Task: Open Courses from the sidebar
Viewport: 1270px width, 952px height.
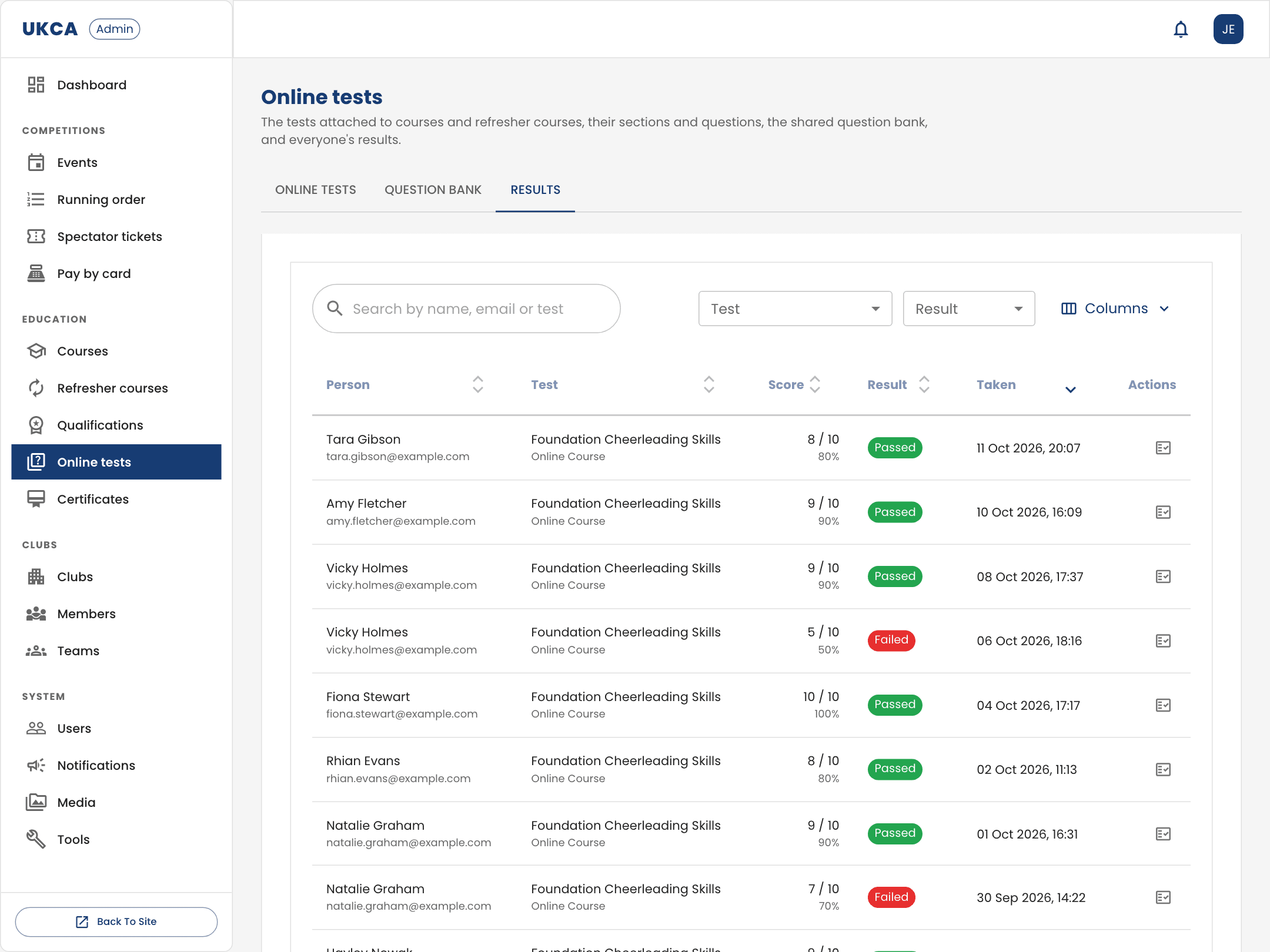Action: click(x=116, y=351)
